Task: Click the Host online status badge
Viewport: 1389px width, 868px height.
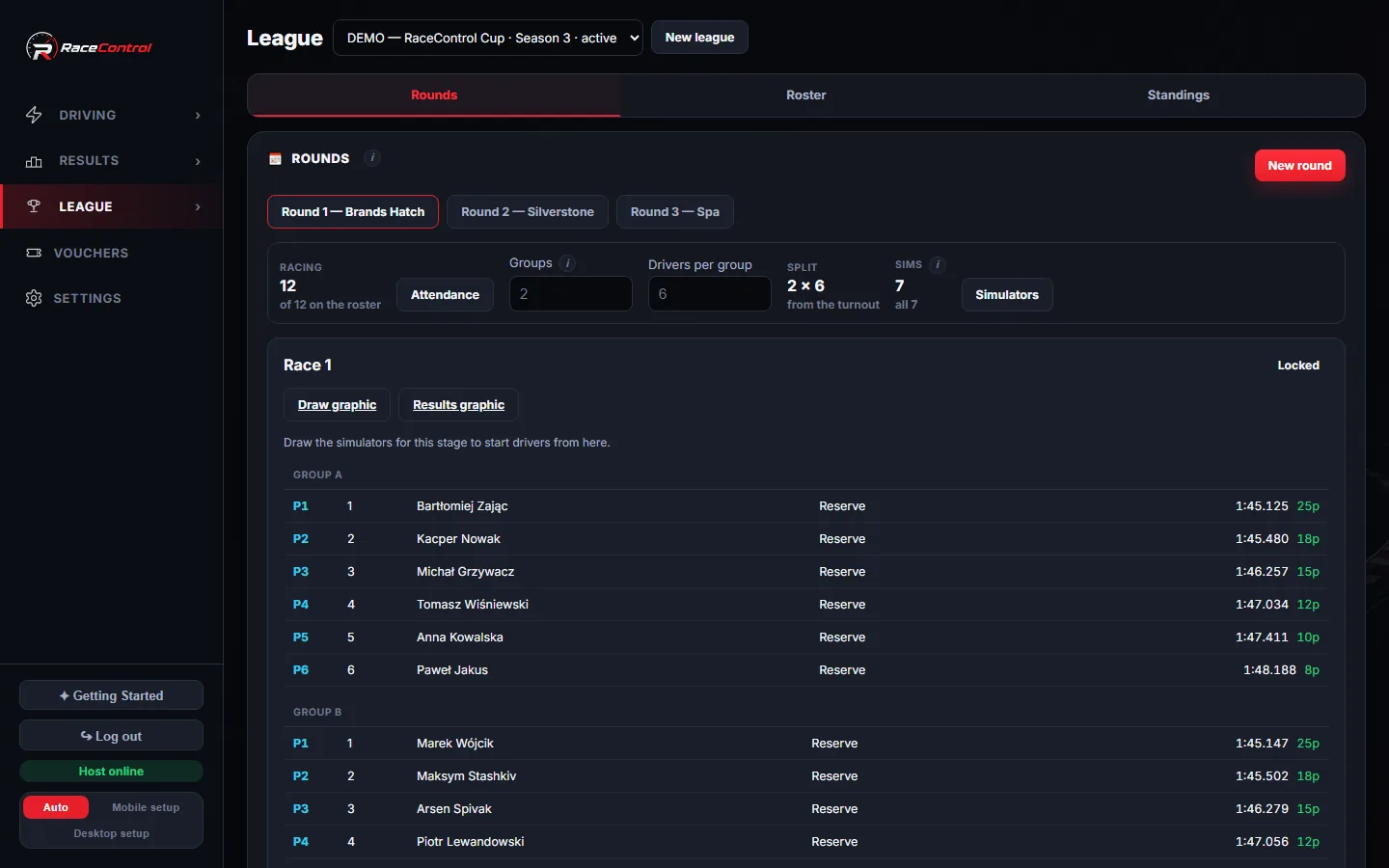Action: point(112,772)
